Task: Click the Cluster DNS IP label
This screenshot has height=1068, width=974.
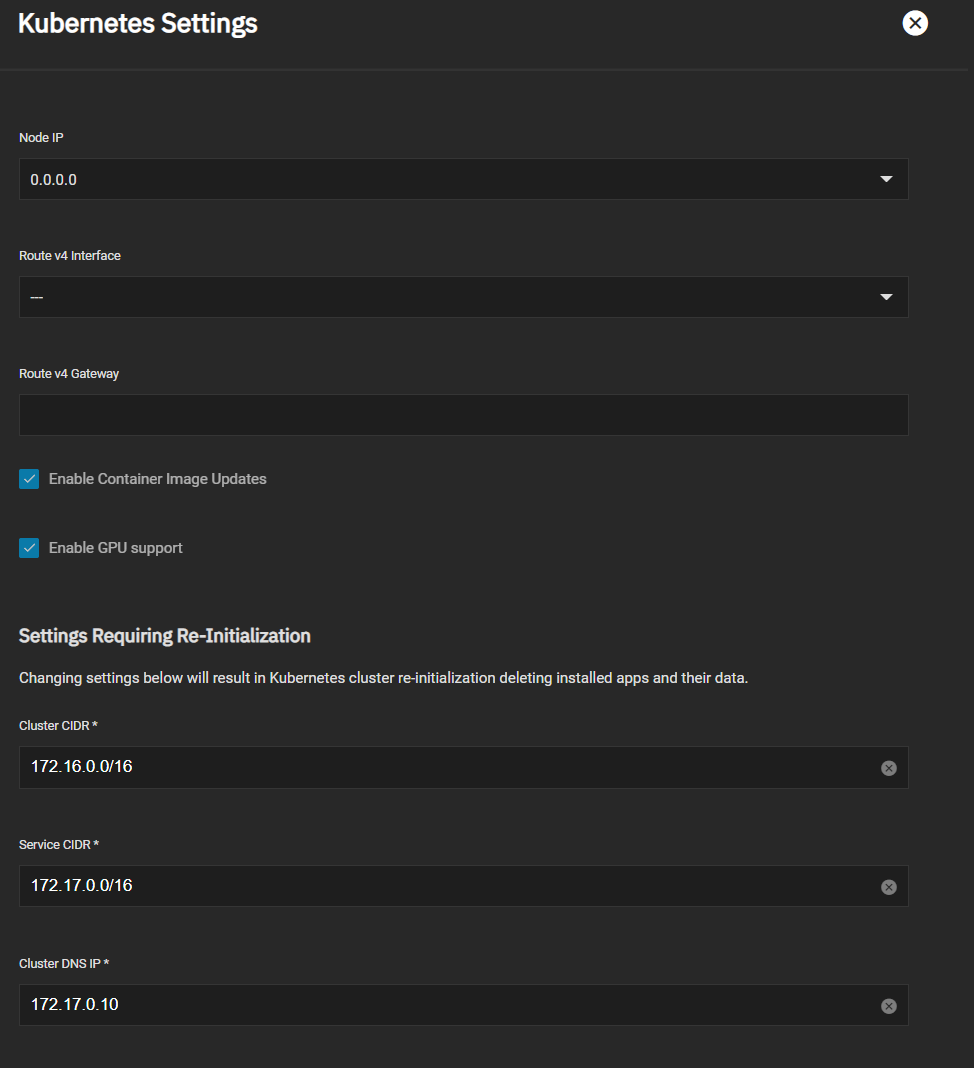Action: pos(64,963)
